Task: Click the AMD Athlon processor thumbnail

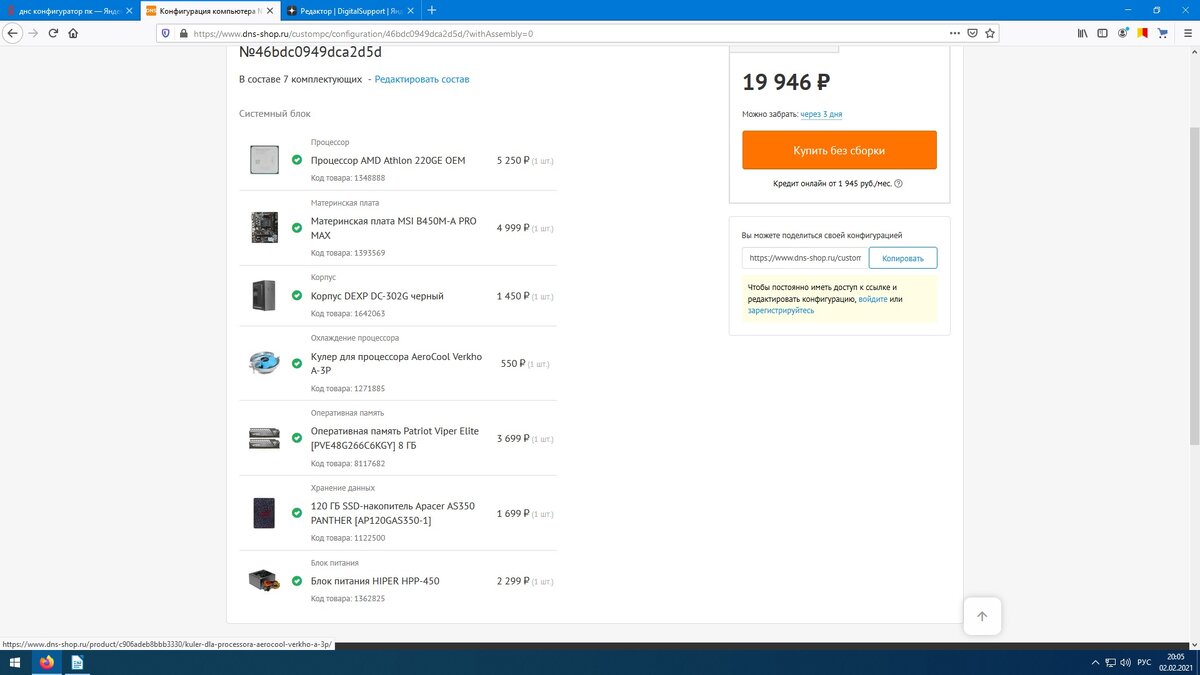Action: tap(264, 160)
